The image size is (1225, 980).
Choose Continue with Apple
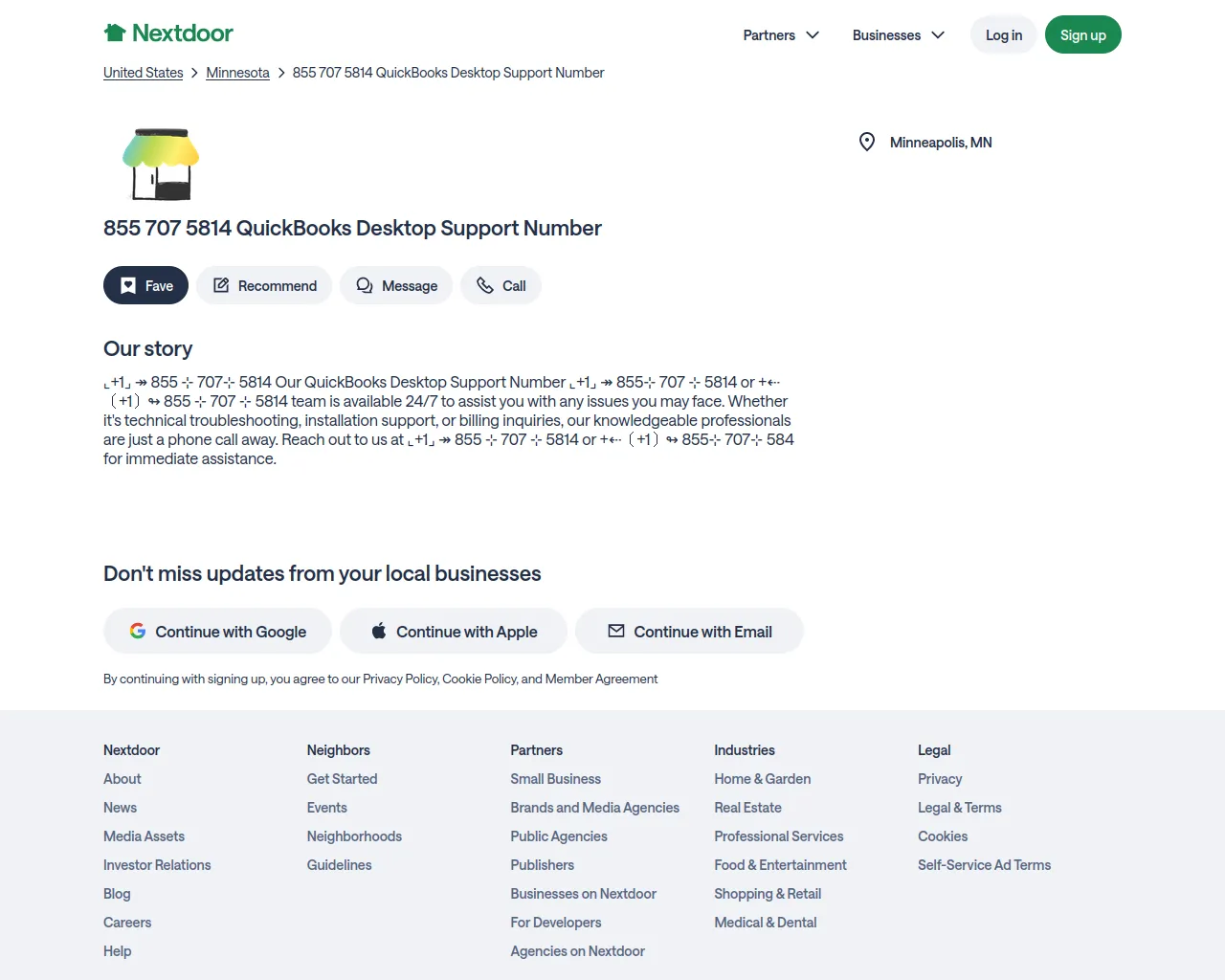pyautogui.click(x=454, y=631)
